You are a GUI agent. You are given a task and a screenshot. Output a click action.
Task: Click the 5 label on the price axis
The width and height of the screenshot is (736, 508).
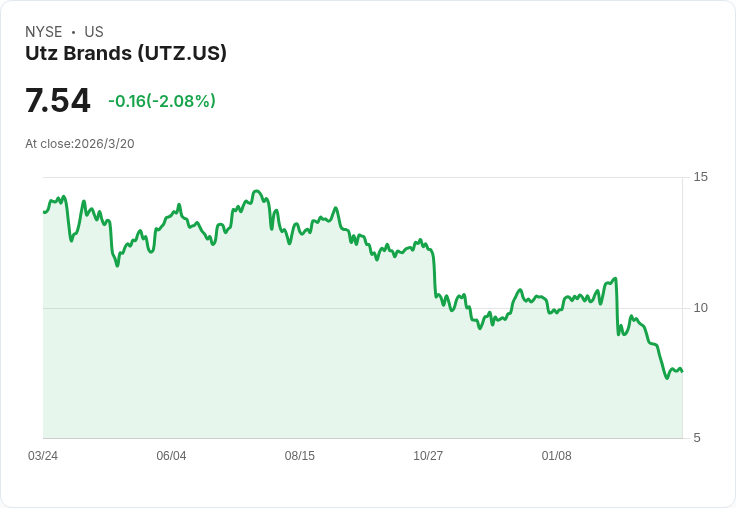[697, 437]
